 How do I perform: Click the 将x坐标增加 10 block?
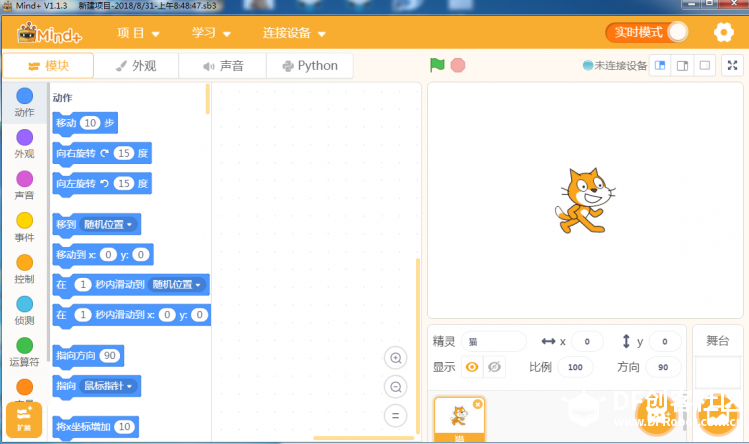click(x=96, y=427)
